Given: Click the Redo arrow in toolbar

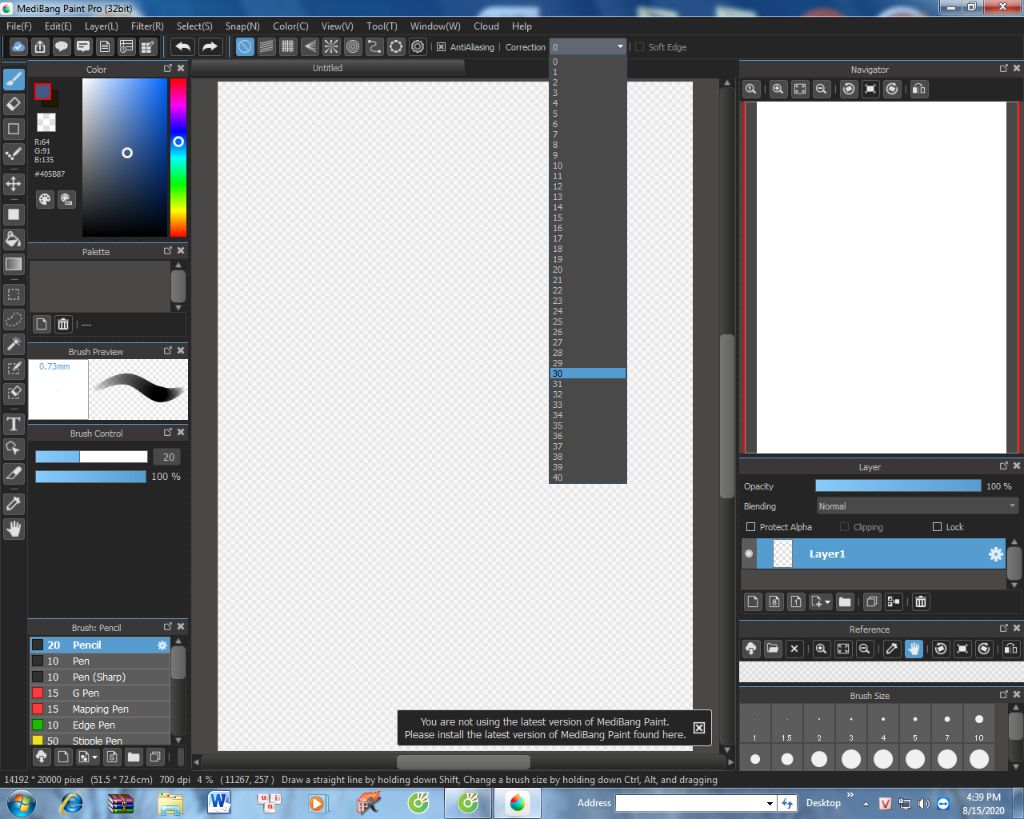Looking at the screenshot, I should (x=209, y=47).
